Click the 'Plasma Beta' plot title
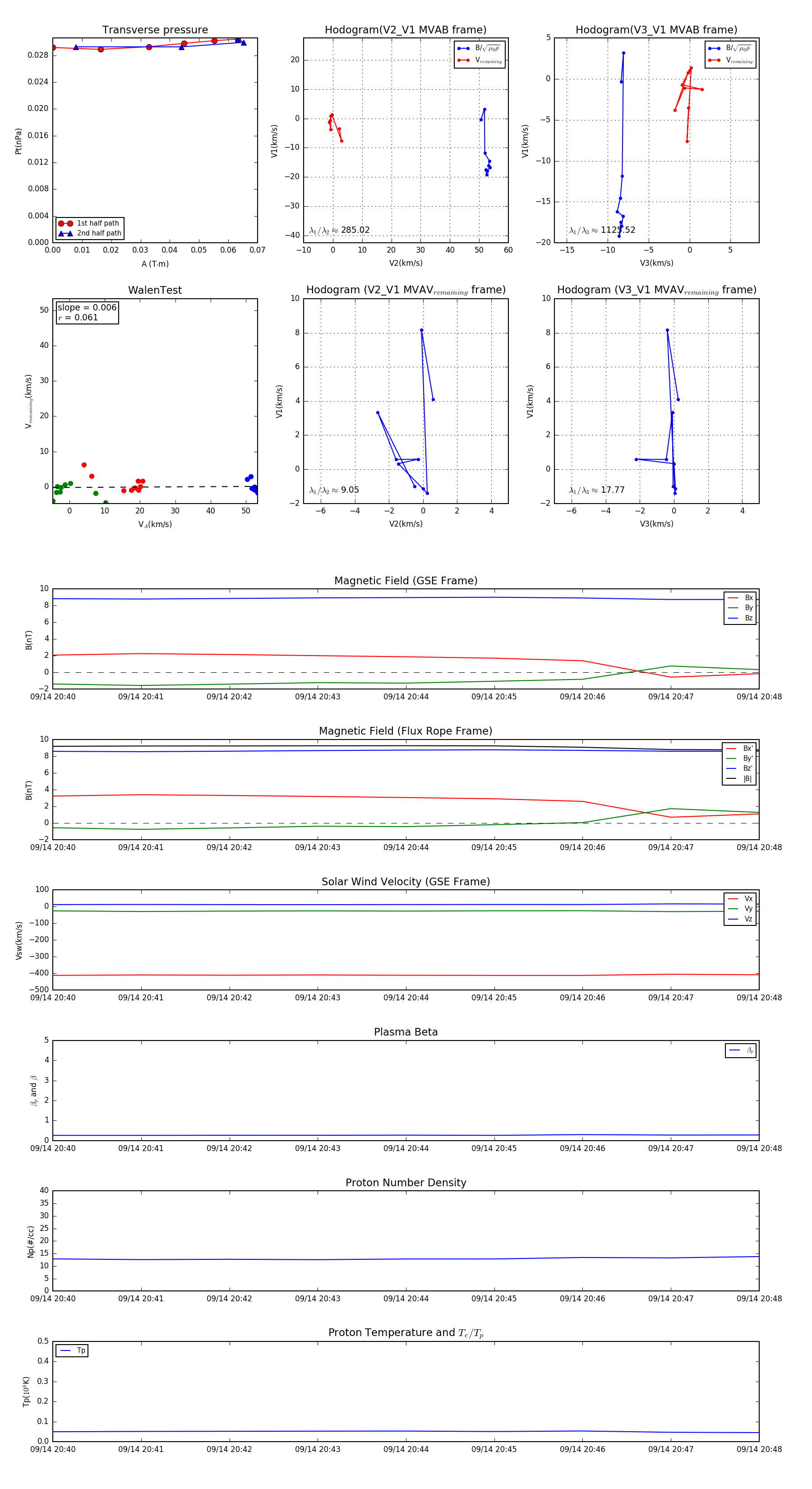This screenshot has height=1489, width=812. click(406, 1032)
